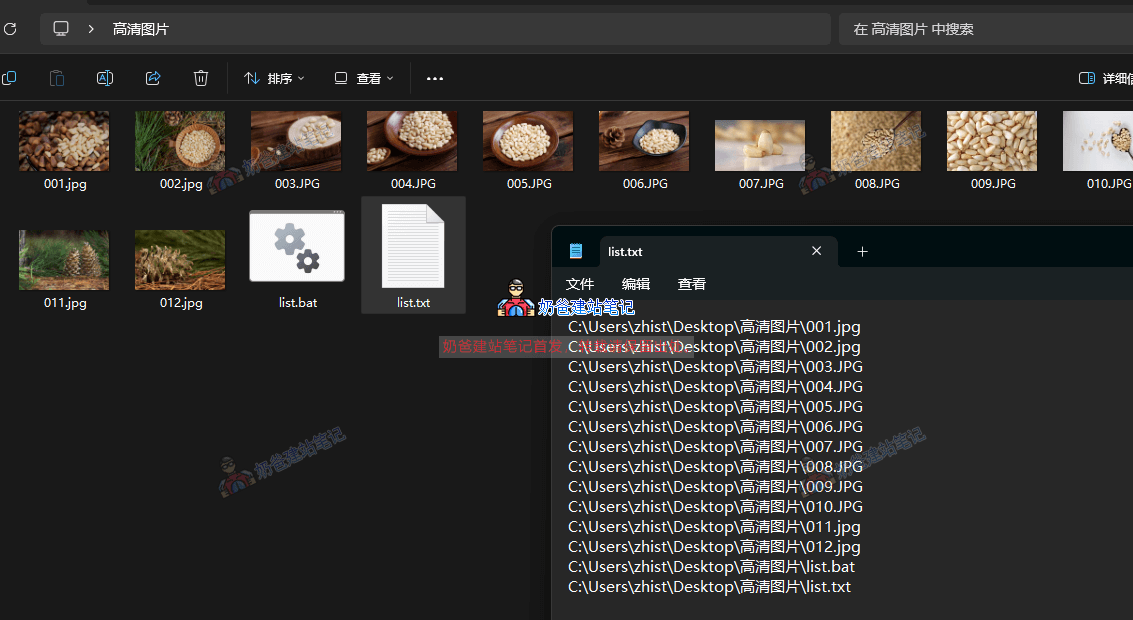Select the Rename icon in the toolbar
This screenshot has width=1133, height=620.
coord(105,78)
